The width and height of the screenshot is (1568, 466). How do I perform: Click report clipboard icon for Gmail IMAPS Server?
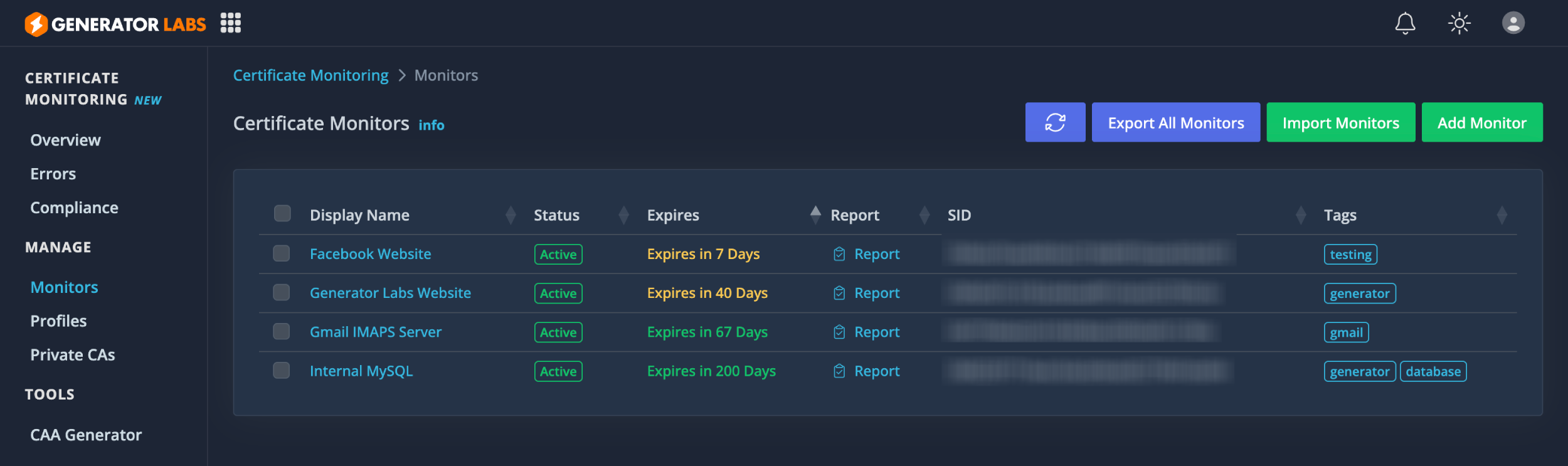pyautogui.click(x=839, y=332)
